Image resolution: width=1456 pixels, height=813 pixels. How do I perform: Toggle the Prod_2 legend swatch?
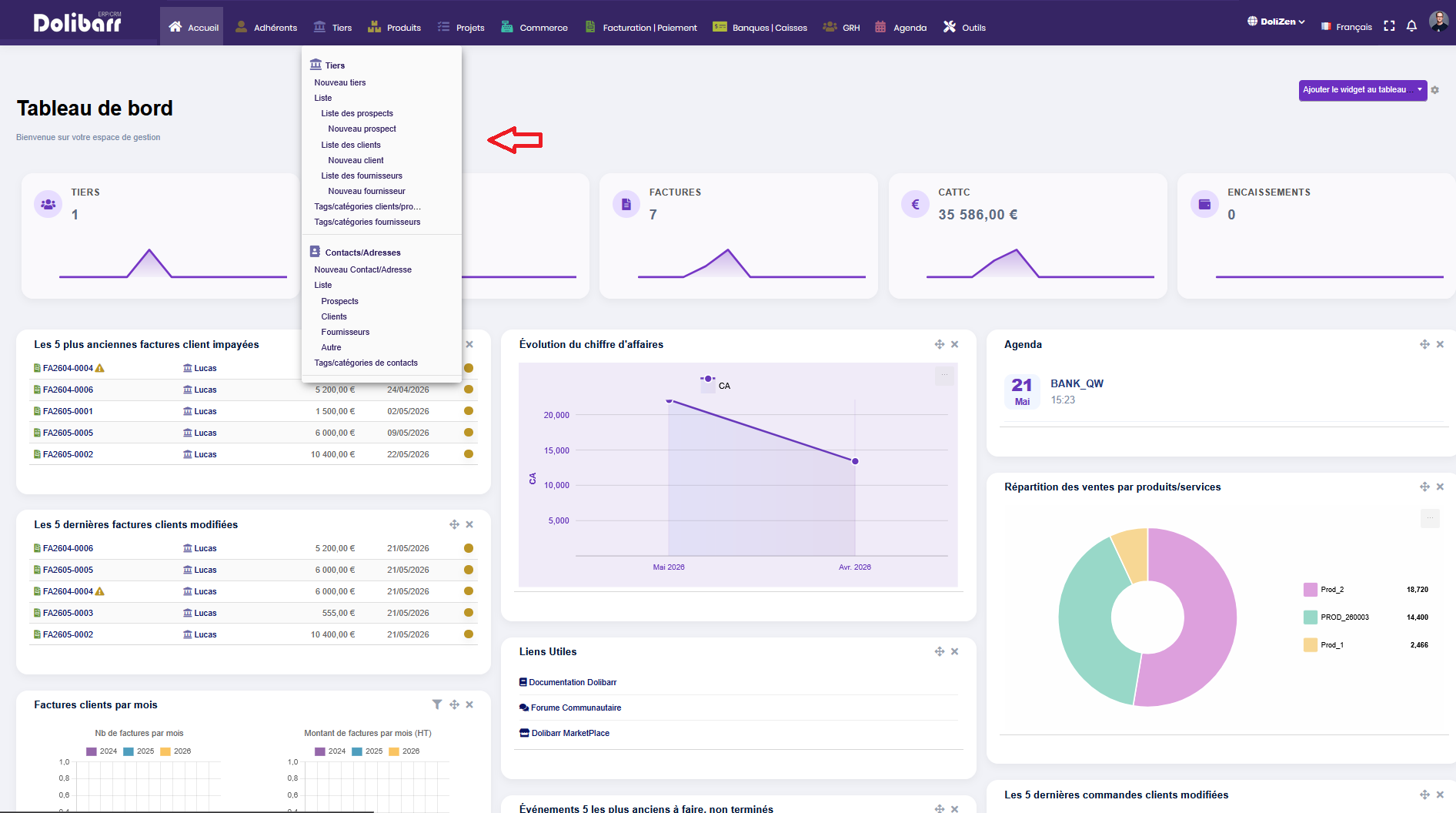(1311, 590)
